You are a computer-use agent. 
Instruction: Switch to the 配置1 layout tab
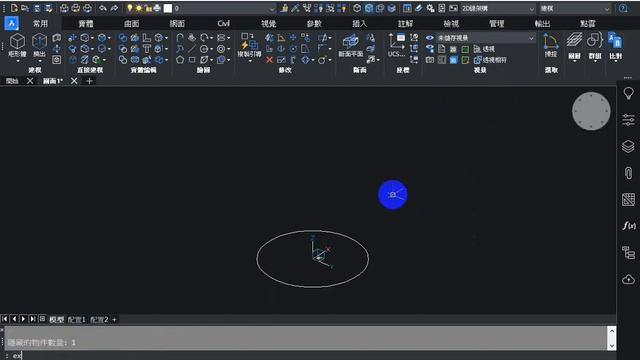tap(76, 320)
